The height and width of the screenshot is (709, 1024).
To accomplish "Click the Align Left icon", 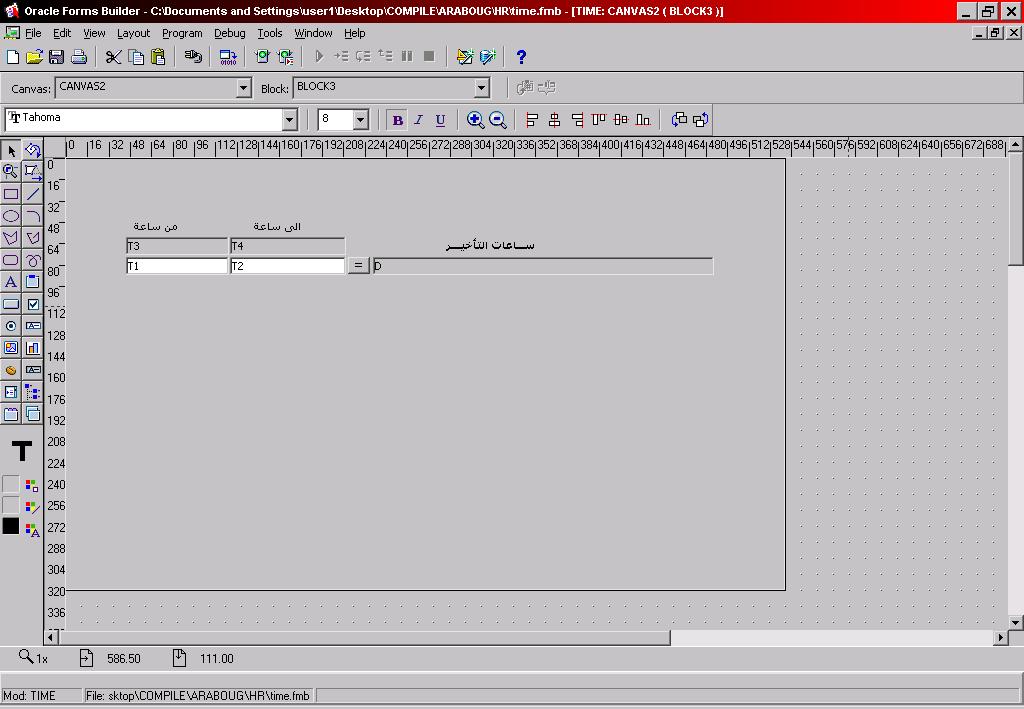I will [532, 120].
